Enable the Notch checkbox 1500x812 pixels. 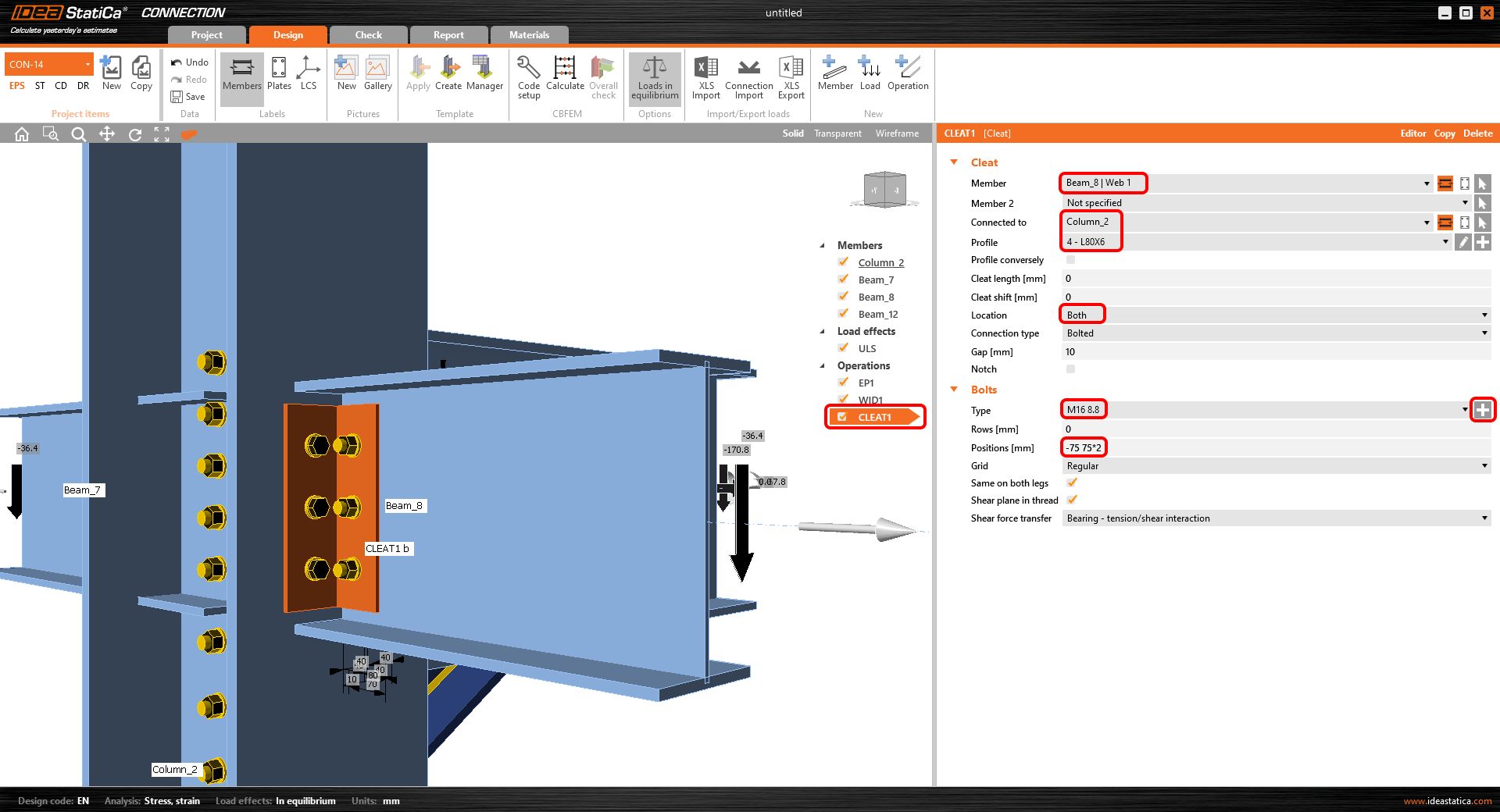(x=1070, y=369)
